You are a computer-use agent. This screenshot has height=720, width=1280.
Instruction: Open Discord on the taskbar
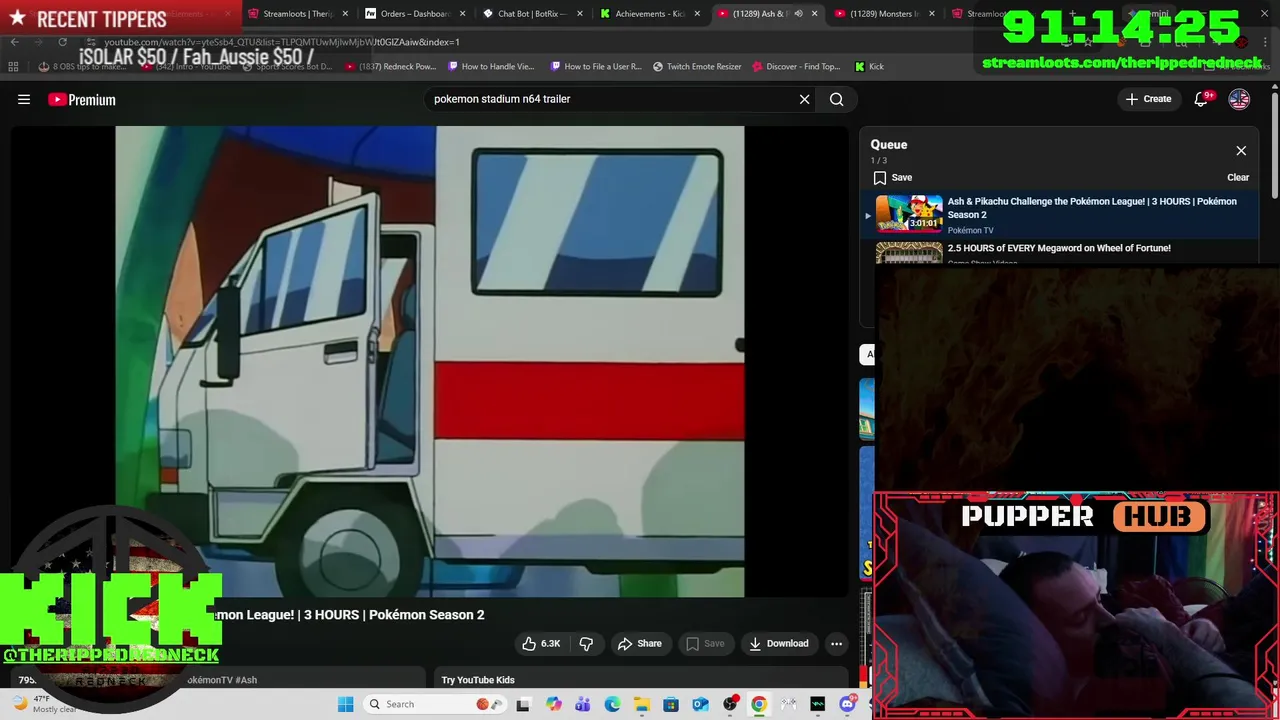point(847,705)
